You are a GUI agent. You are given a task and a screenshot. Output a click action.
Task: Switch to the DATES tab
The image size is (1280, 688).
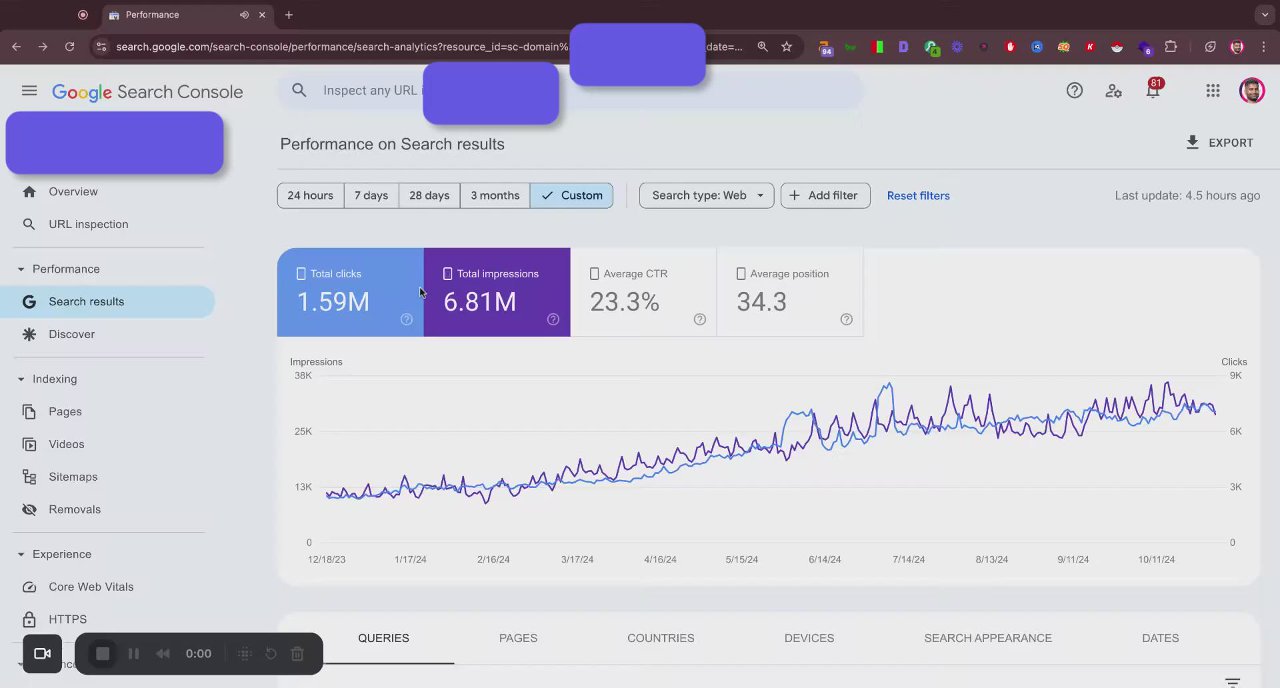coord(1160,638)
